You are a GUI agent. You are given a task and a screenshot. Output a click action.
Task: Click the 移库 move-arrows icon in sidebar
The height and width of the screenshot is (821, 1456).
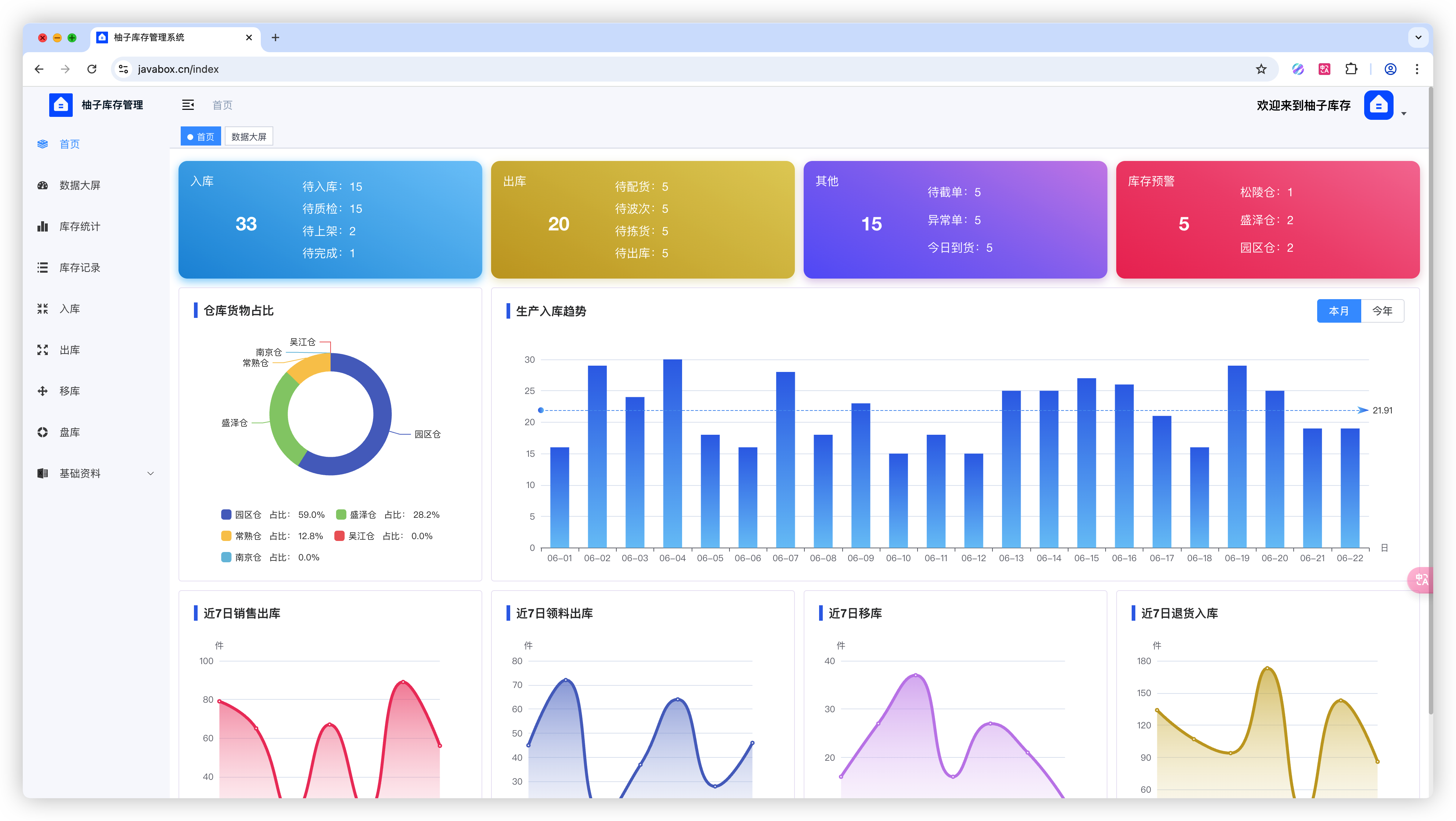(42, 391)
